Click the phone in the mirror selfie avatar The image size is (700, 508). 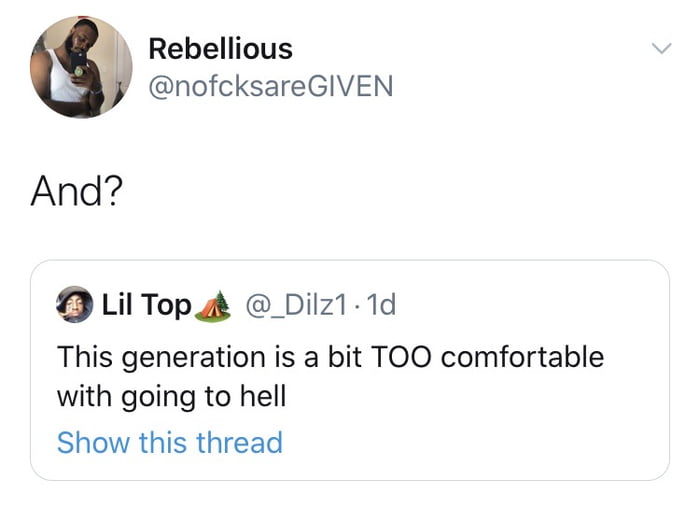[x=79, y=62]
